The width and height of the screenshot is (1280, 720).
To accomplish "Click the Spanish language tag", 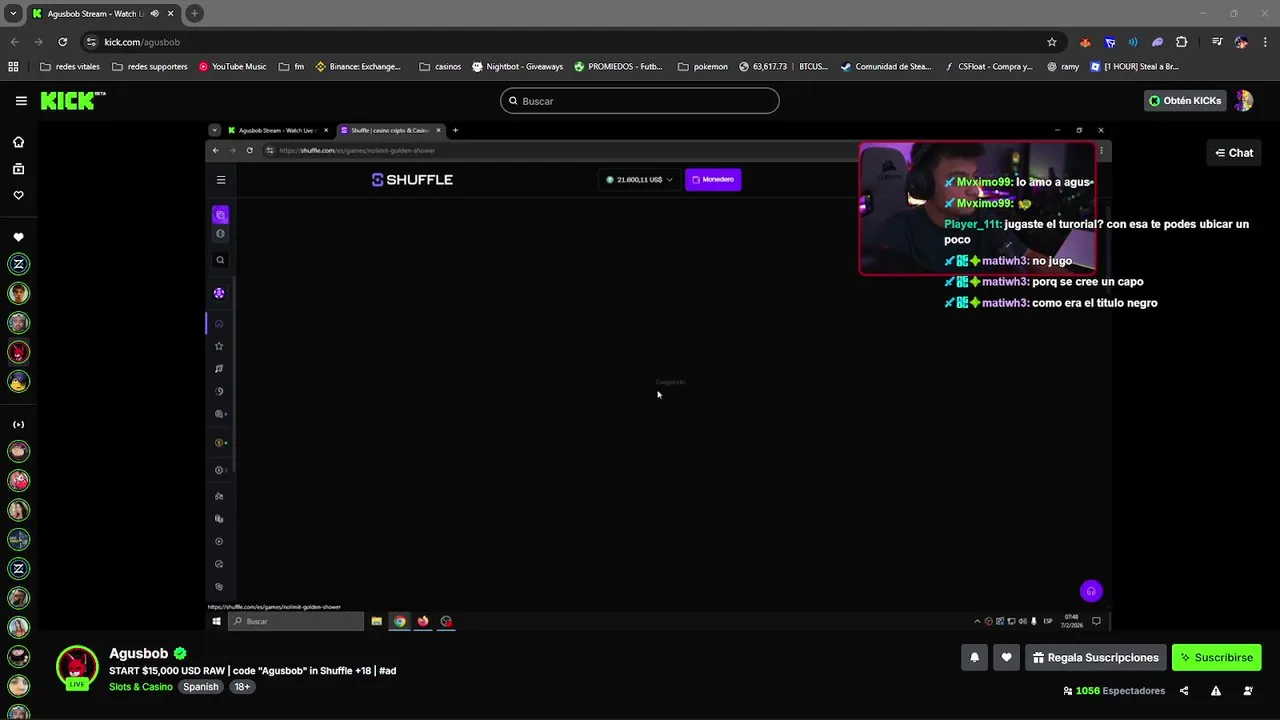I will point(201,687).
